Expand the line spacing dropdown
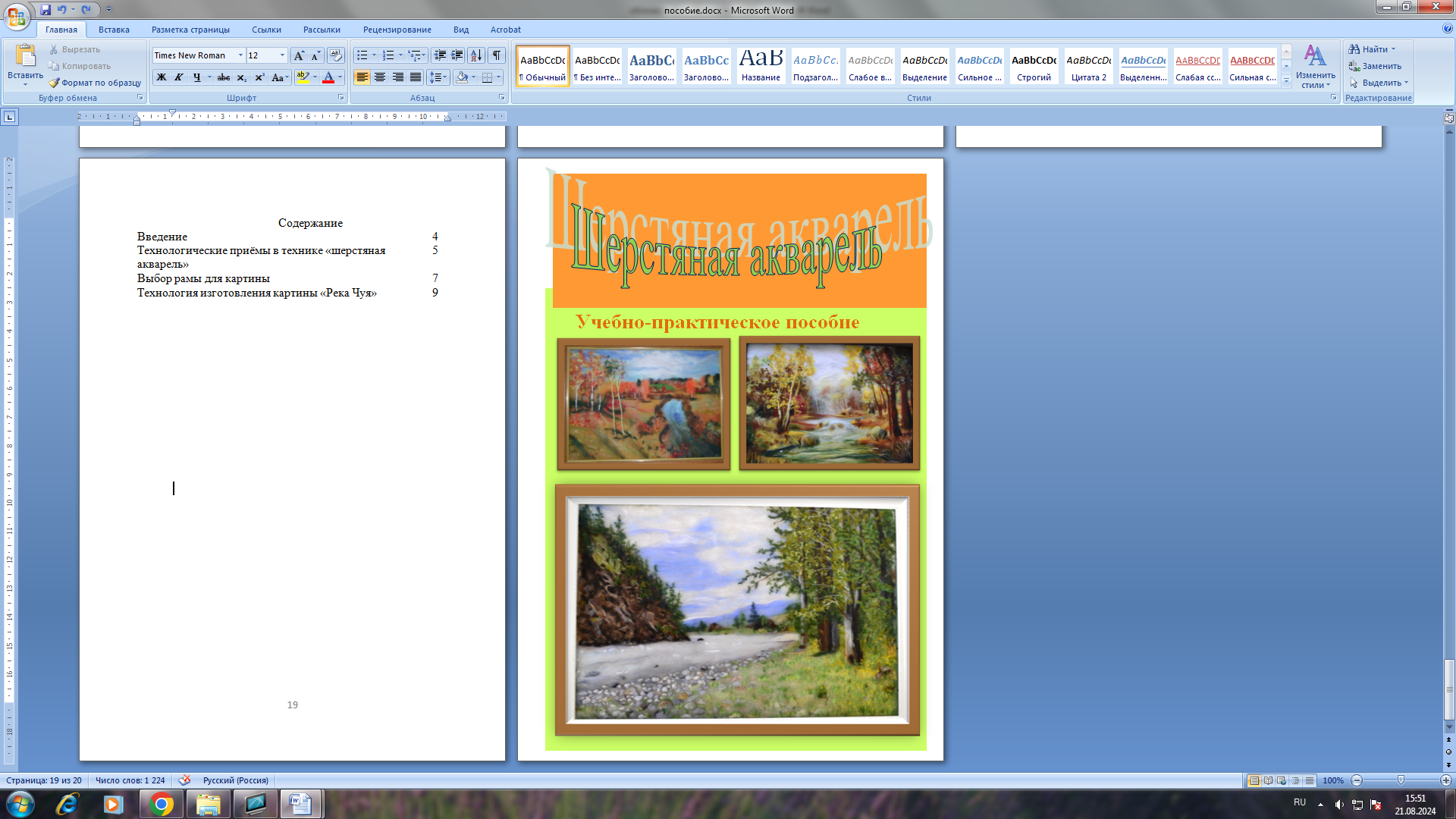The height and width of the screenshot is (819, 1456). 446,77
